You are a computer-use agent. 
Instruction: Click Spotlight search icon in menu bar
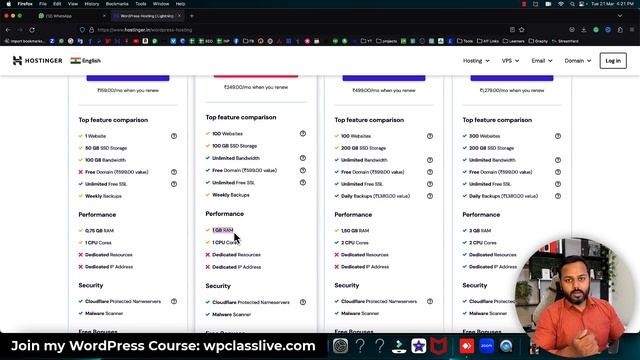click(572, 4)
